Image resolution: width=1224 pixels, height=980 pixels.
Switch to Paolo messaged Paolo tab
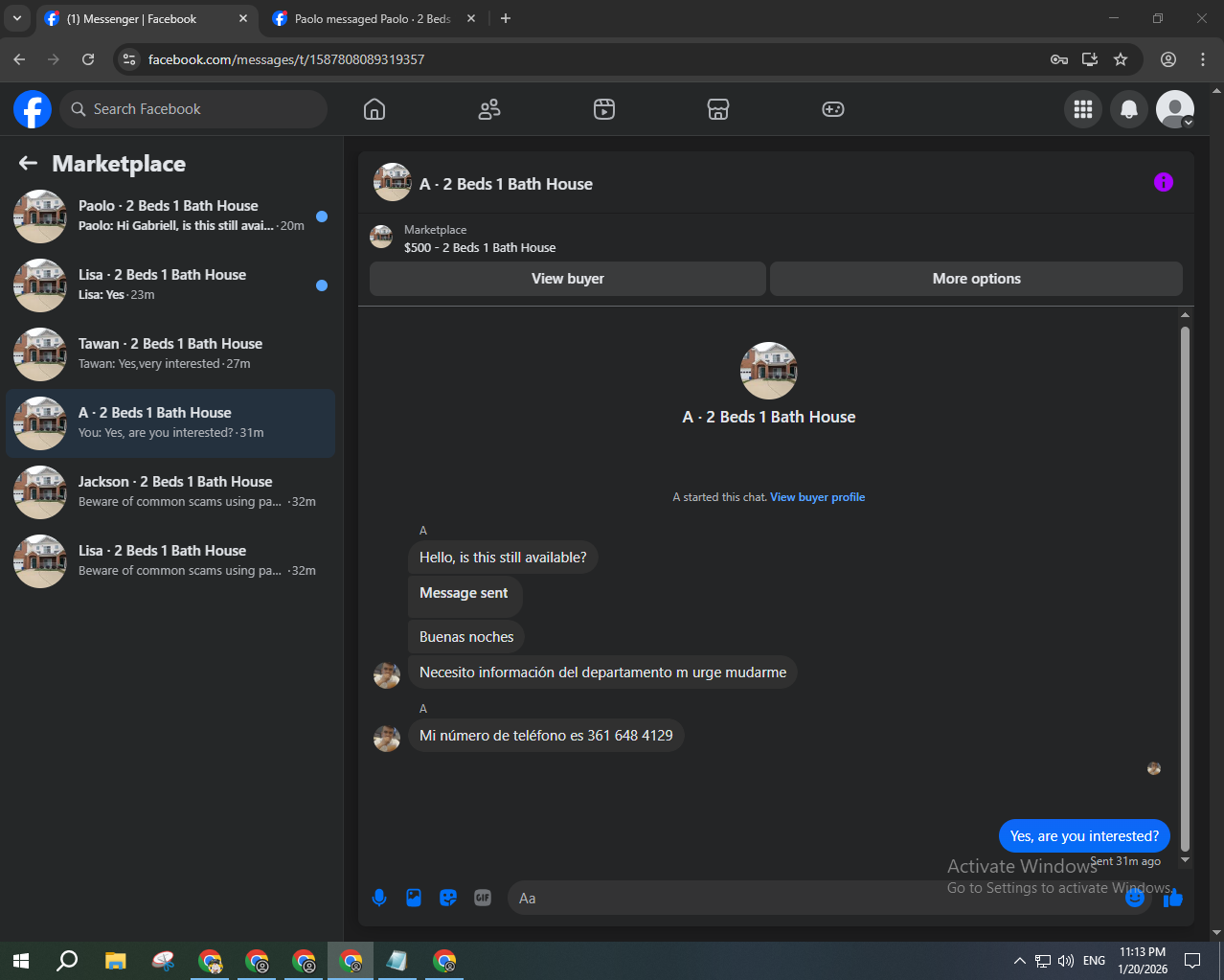pyautogui.click(x=373, y=19)
